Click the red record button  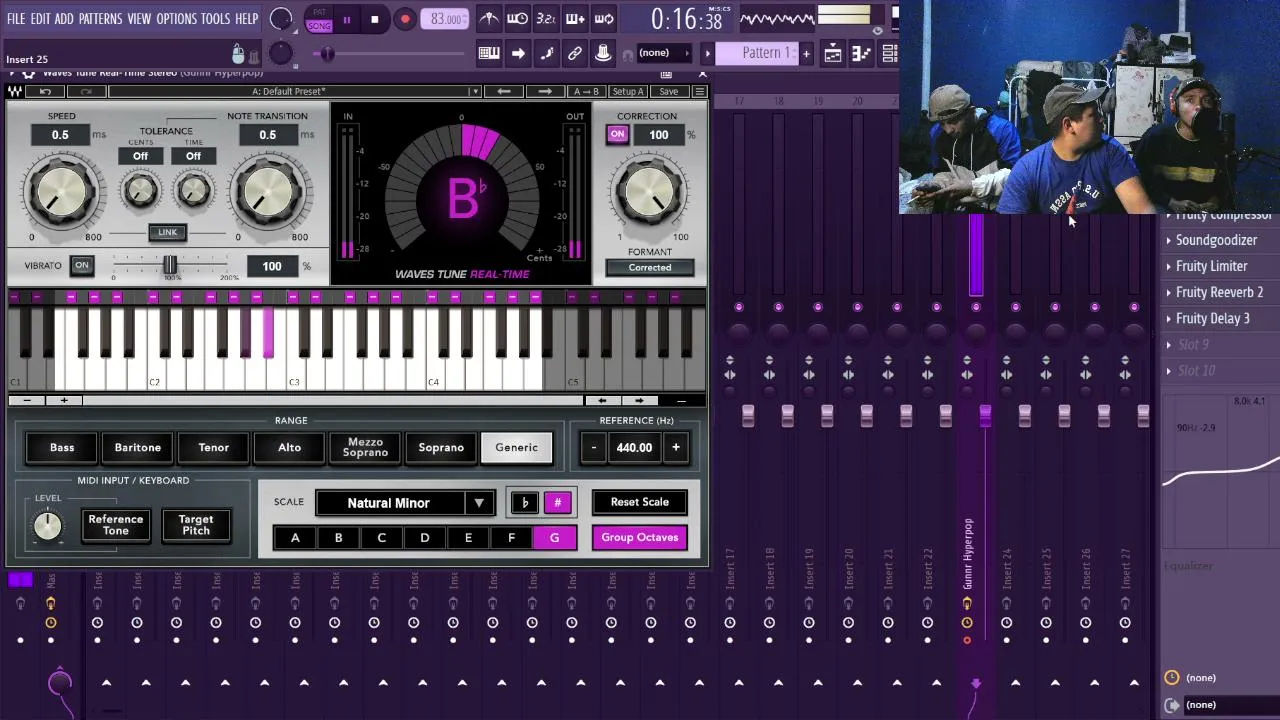(405, 19)
